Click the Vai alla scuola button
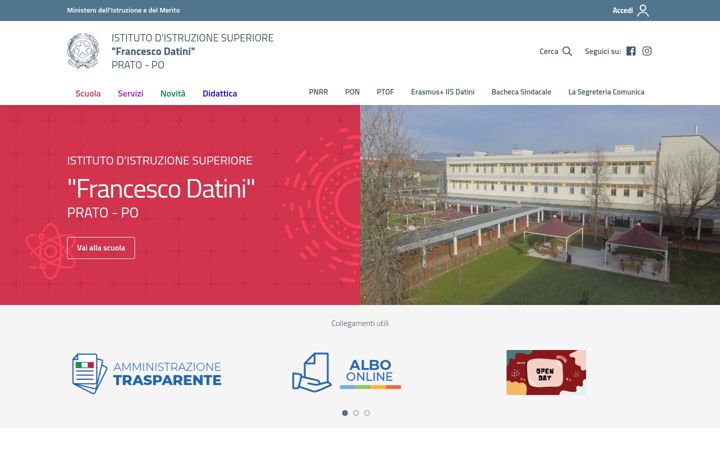The height and width of the screenshot is (450, 720). point(101,248)
